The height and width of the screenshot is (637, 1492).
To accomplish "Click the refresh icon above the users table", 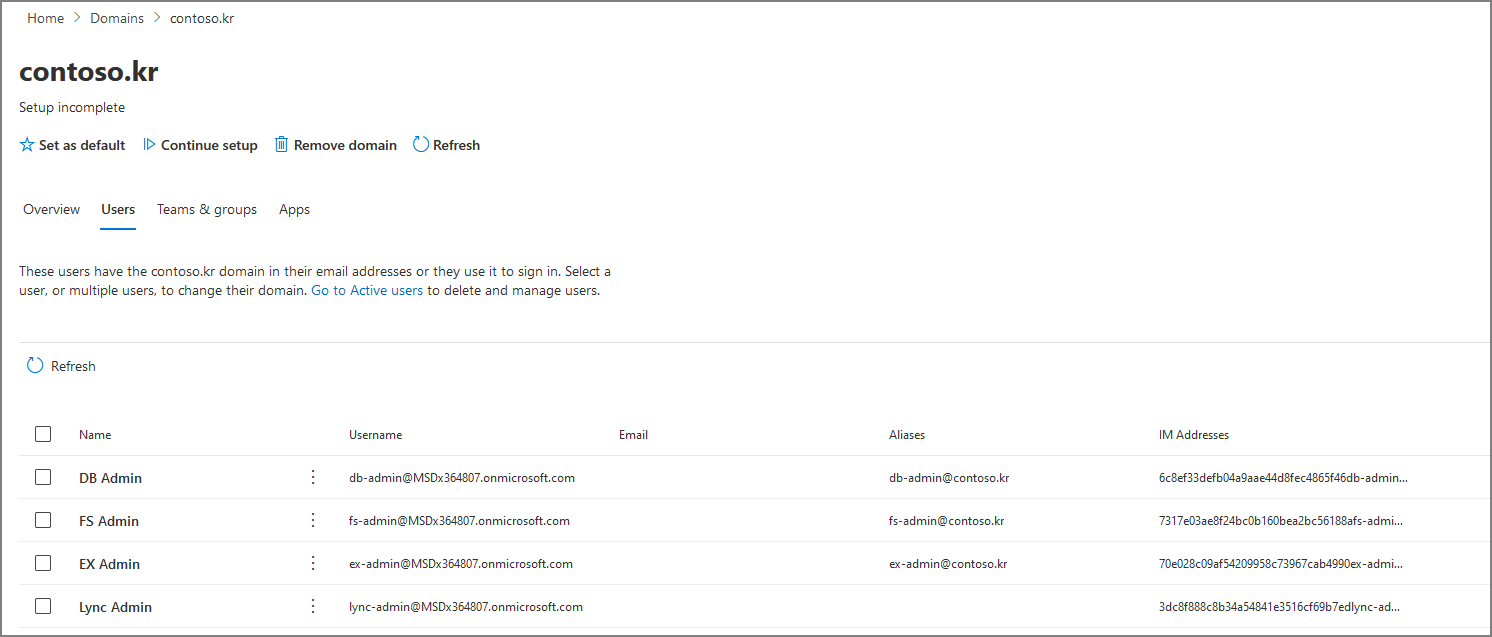I will [35, 366].
